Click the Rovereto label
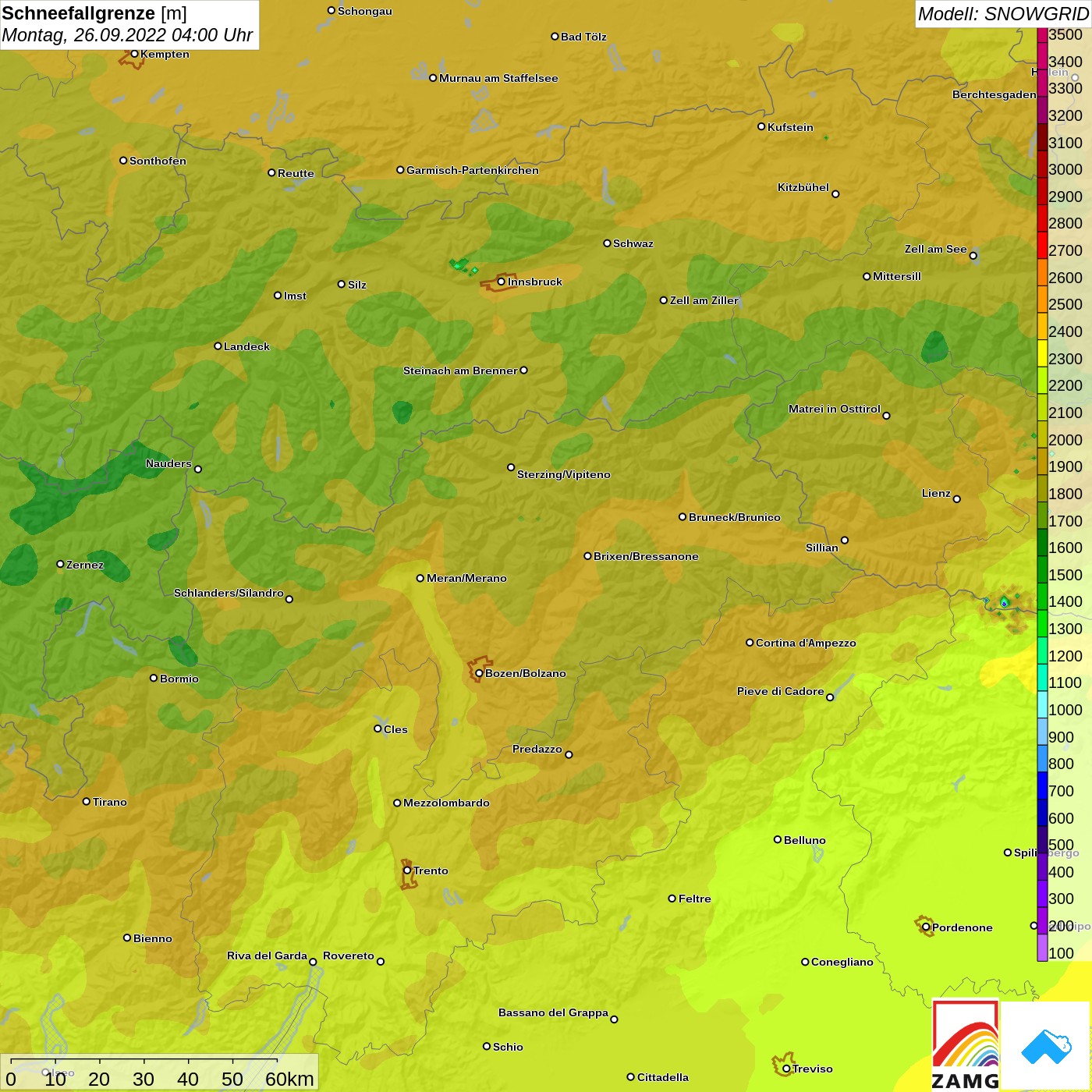The image size is (1092, 1092). coord(349,955)
